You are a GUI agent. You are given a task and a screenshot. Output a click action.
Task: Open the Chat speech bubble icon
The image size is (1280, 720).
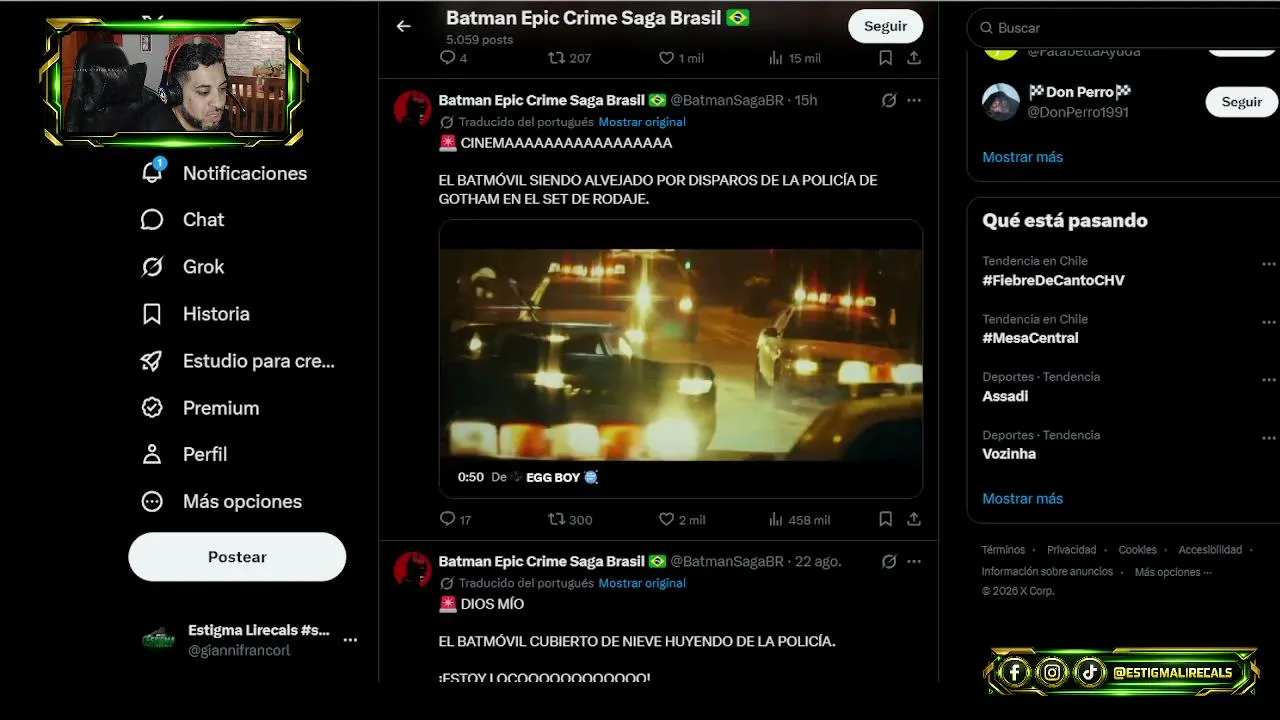tap(152, 219)
